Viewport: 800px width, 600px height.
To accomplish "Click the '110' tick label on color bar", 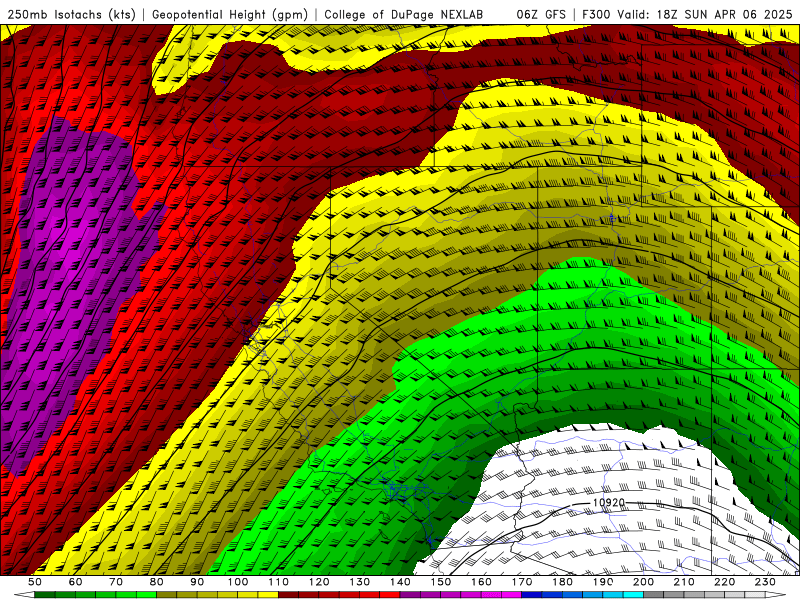I will coord(279,582).
